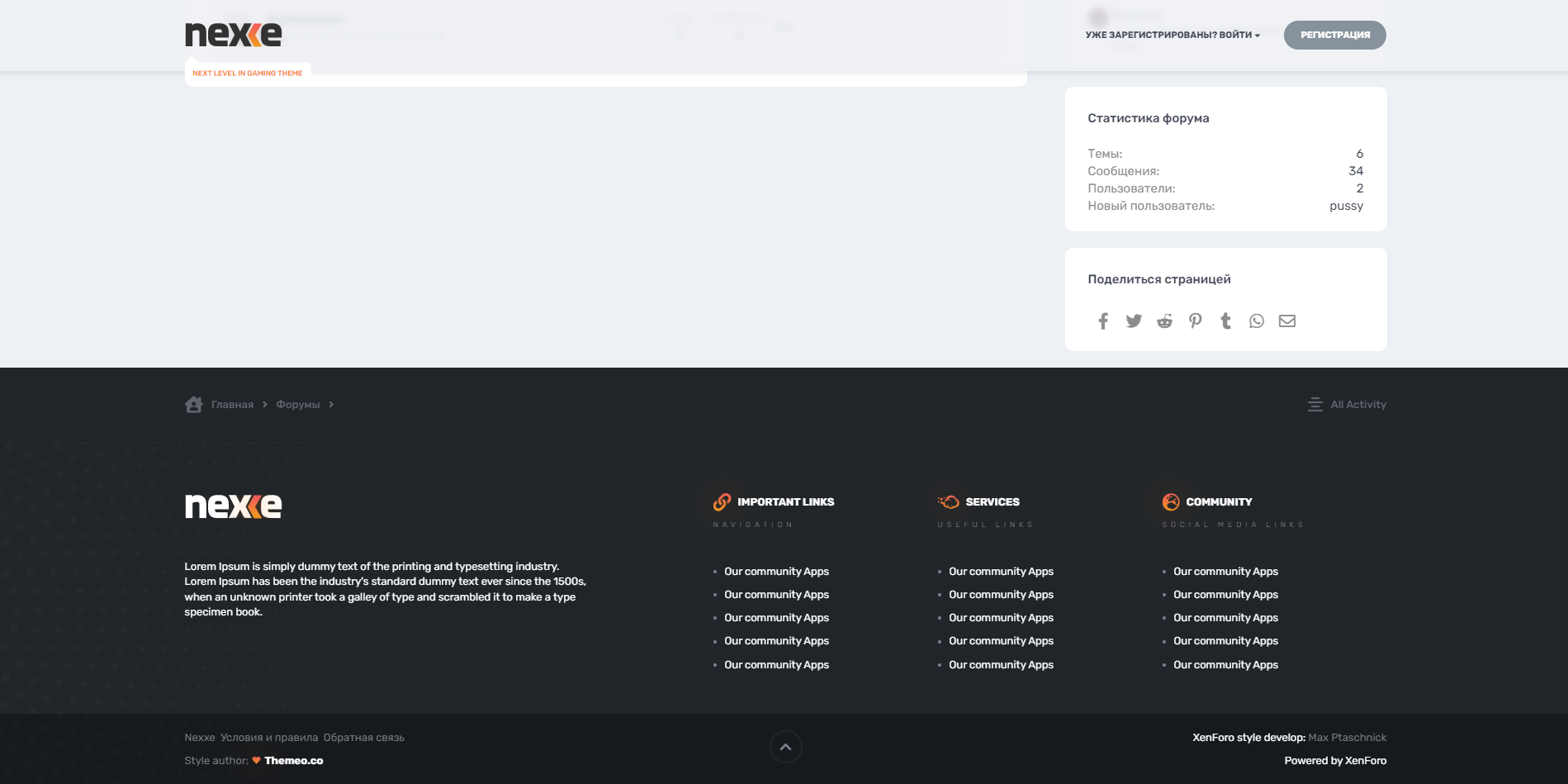Open the Форумы breadcrumb link
This screenshot has width=1568, height=784.
(x=298, y=405)
